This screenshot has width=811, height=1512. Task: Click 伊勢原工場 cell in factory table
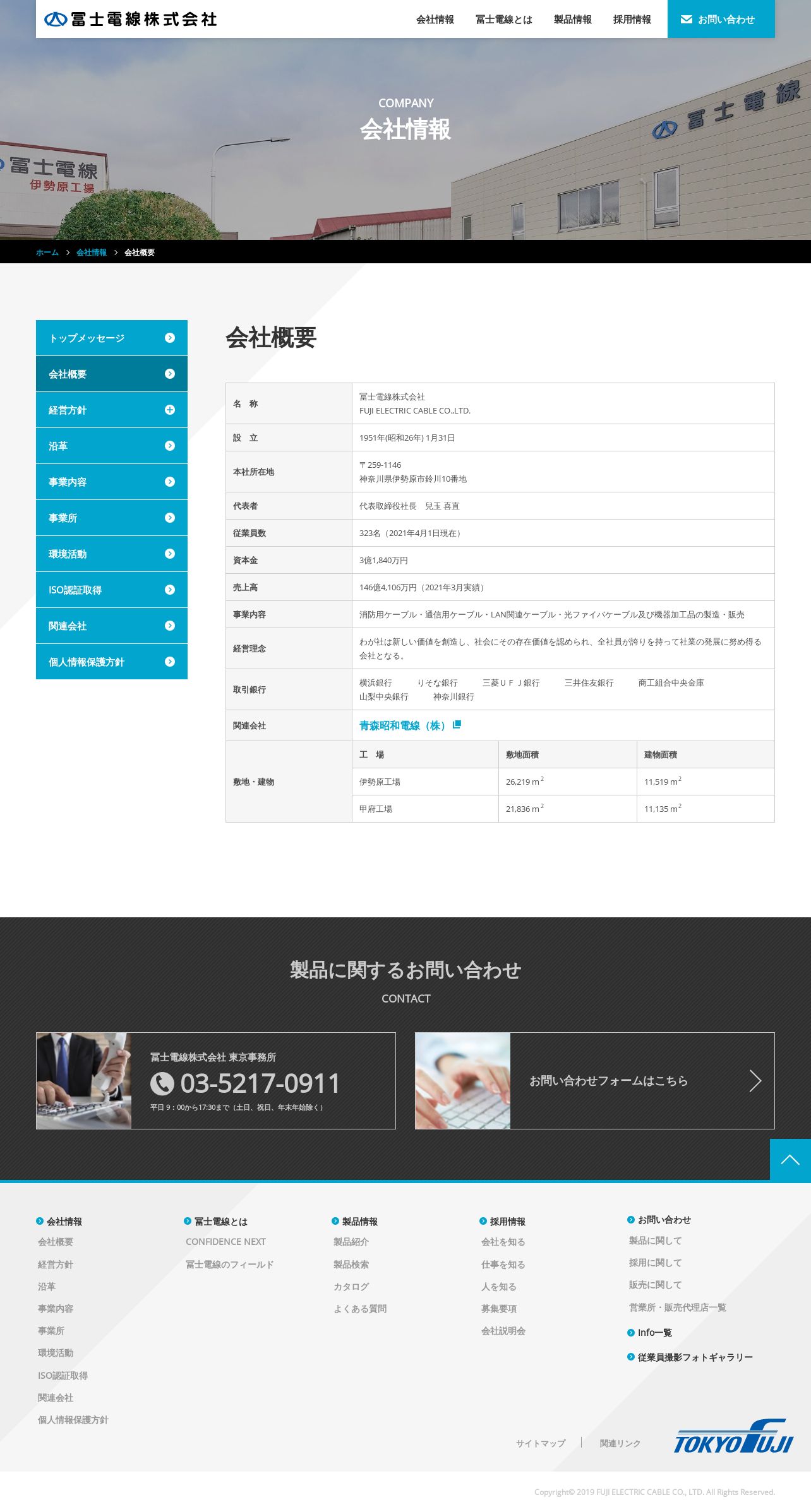(425, 782)
